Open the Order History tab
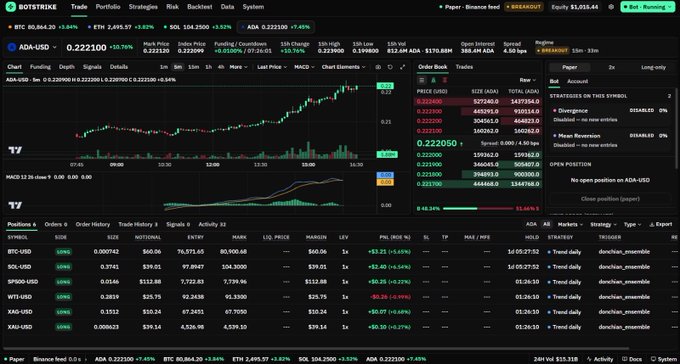680x364 pixels. point(92,224)
